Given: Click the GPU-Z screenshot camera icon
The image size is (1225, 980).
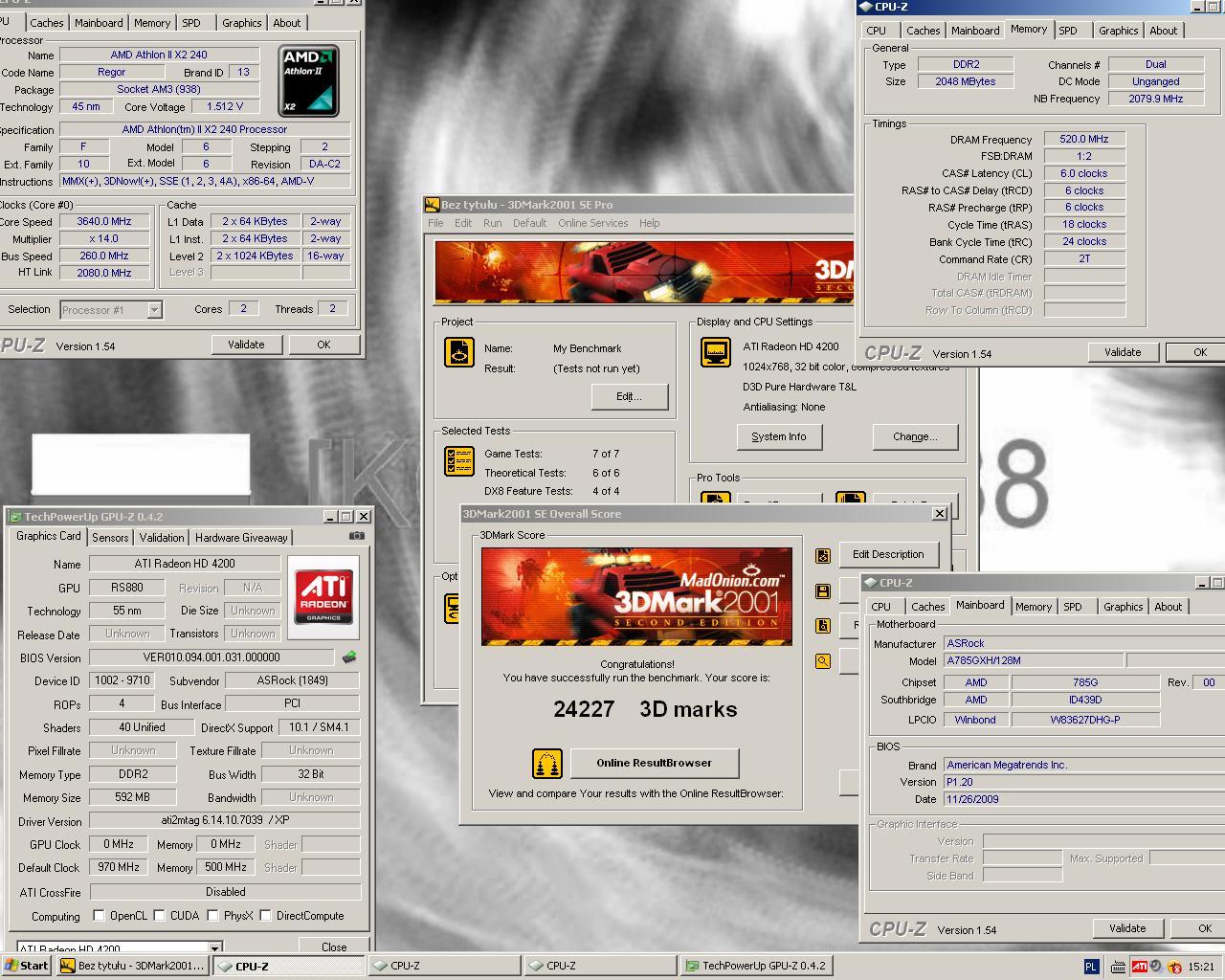Looking at the screenshot, I should point(356,536).
